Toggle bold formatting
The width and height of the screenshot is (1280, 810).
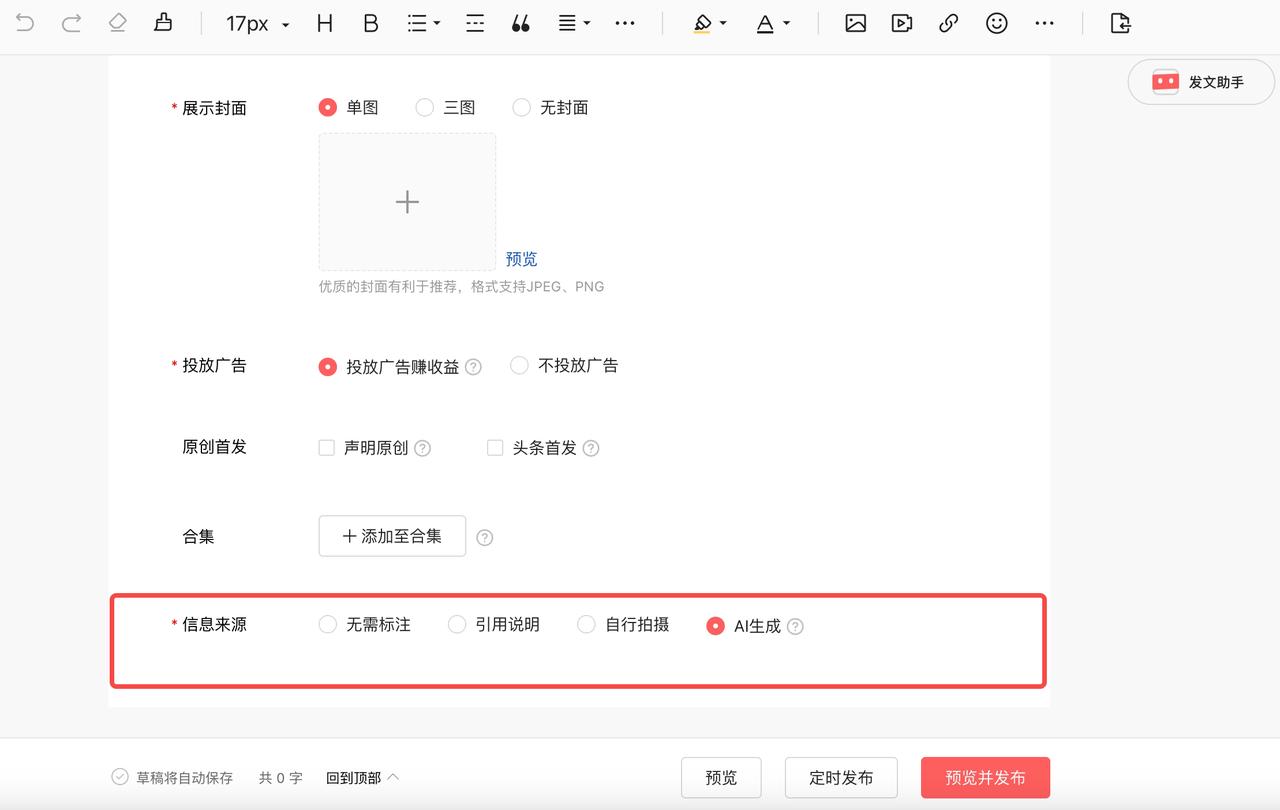371,22
